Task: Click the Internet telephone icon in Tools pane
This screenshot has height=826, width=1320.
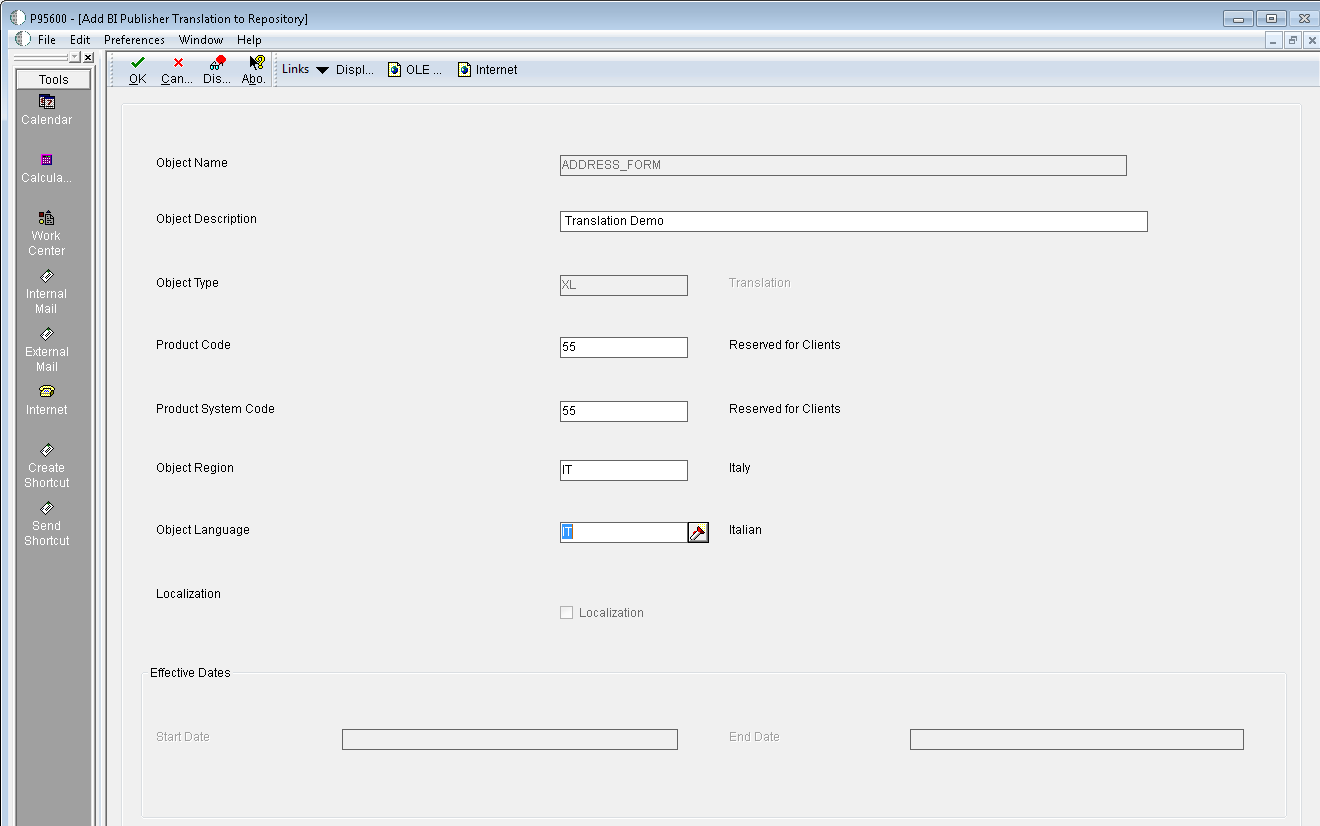Action: tap(47, 400)
